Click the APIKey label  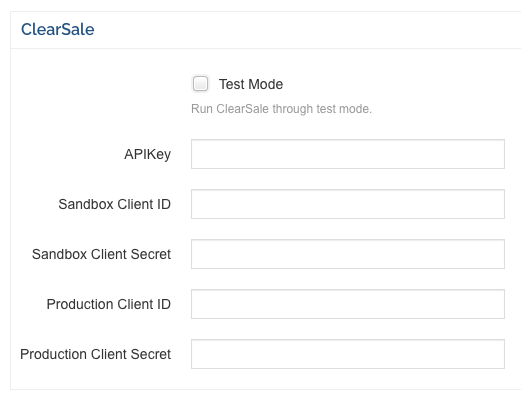147,154
